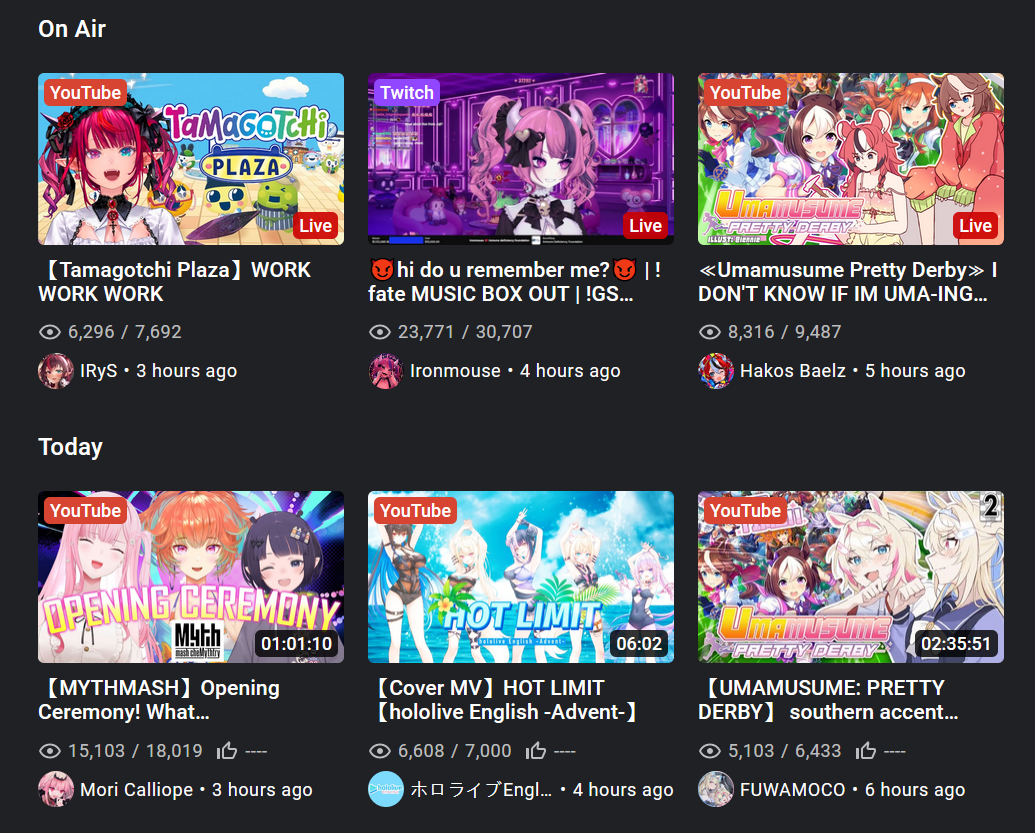Click FUWAMOCO channel avatar icon

[x=716, y=789]
